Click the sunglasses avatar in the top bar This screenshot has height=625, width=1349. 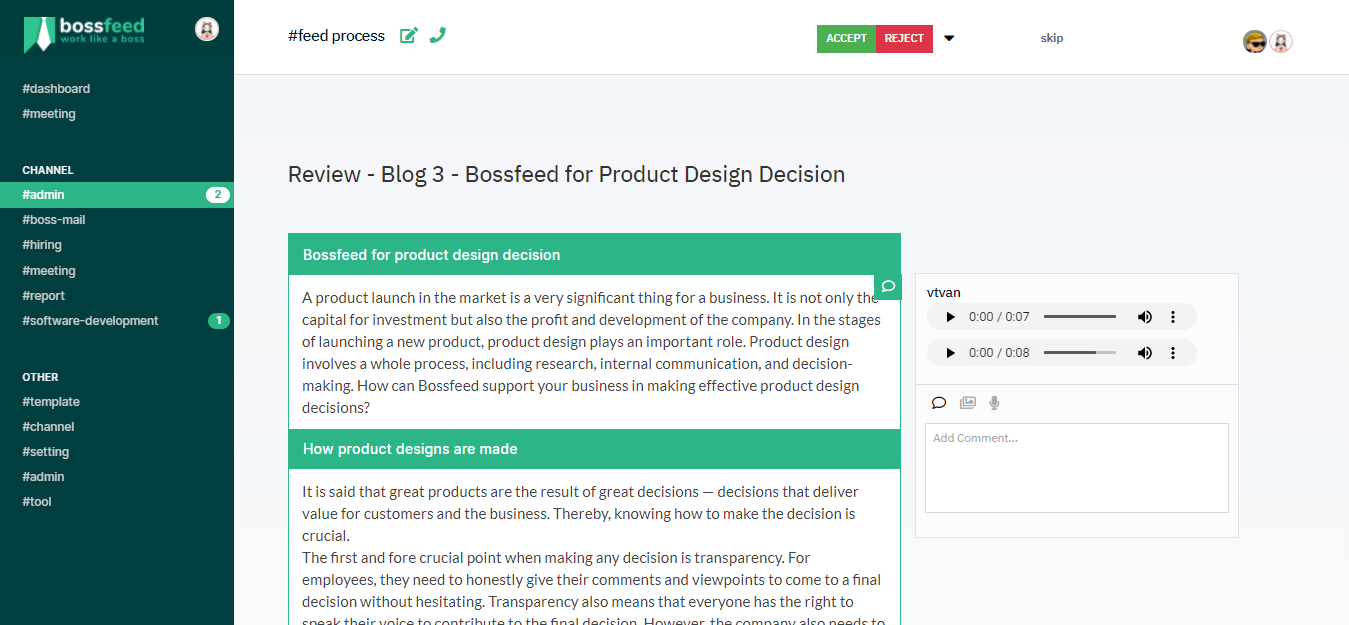[1254, 41]
